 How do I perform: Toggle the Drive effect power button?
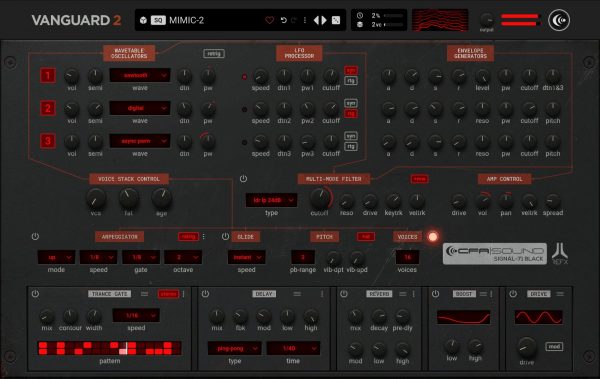pyautogui.click(x=513, y=294)
